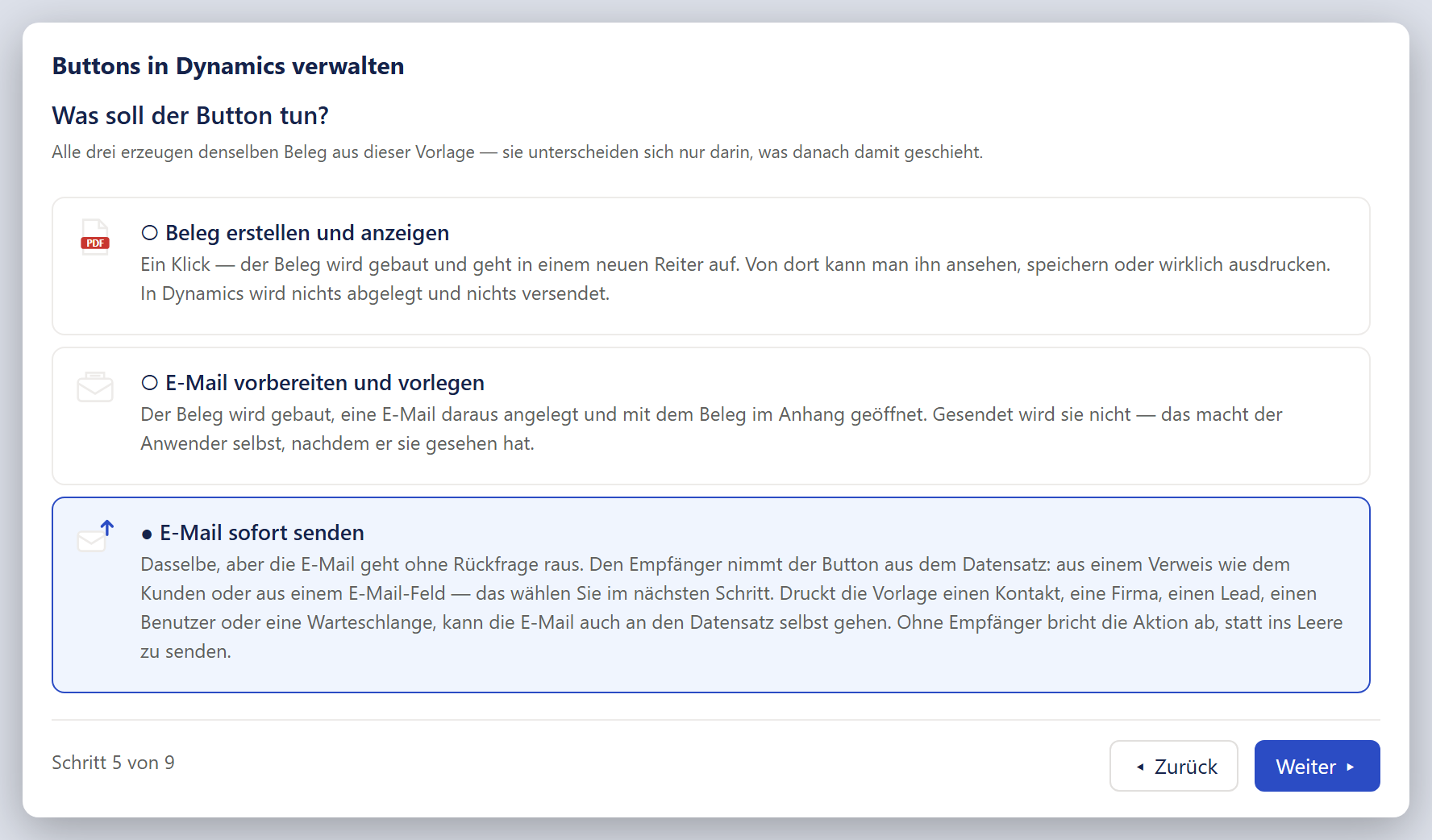The image size is (1432, 840).
Task: Click the description starting 'Ein Klick — der Beleg'
Action: click(x=735, y=279)
